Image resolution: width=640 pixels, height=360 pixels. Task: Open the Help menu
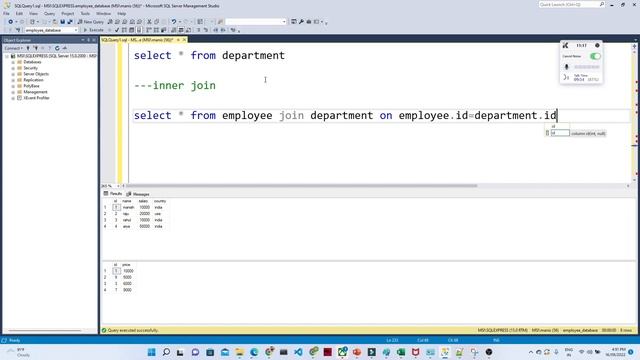(x=122, y=13)
